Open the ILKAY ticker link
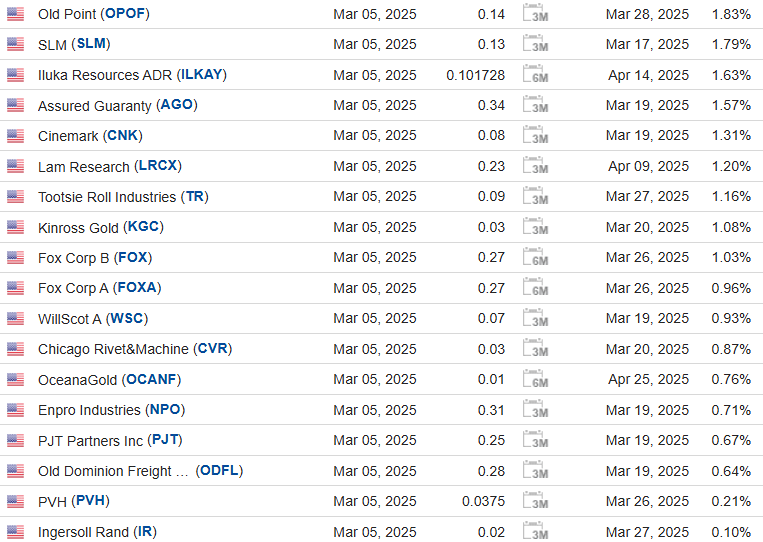The height and width of the screenshot is (542, 763). pos(204,75)
